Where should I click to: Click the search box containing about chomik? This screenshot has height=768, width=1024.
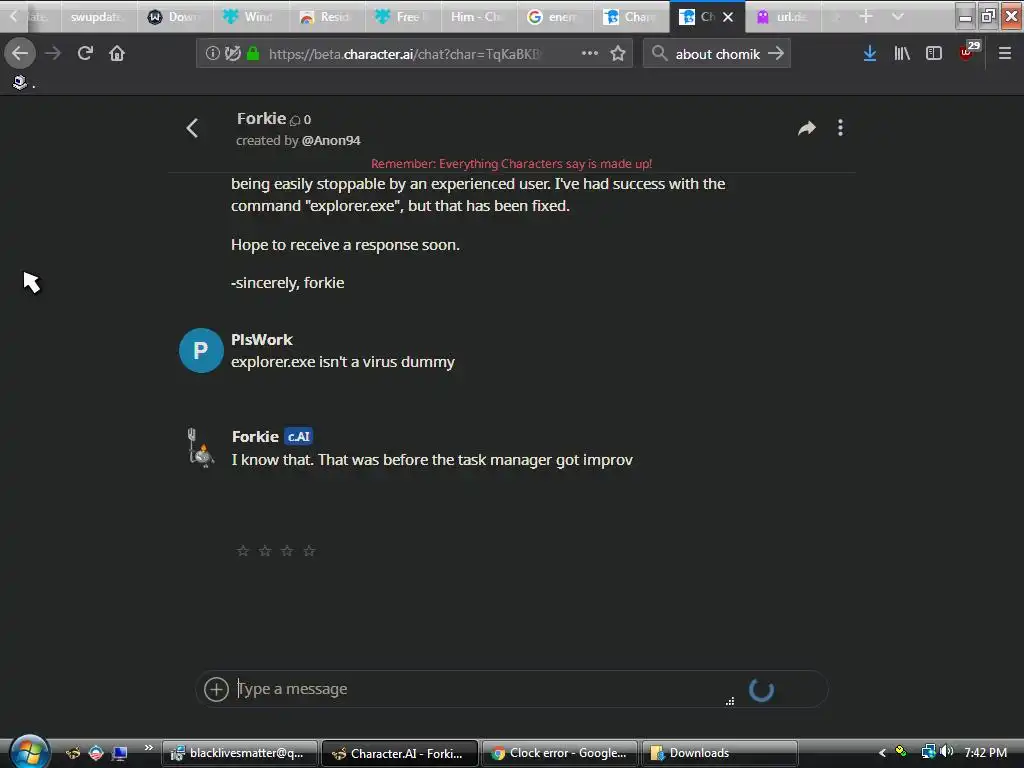tap(717, 54)
